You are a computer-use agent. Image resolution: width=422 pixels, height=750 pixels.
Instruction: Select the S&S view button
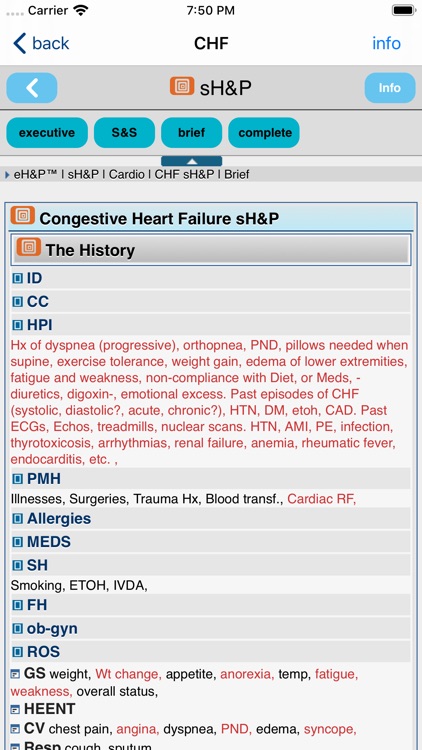pos(124,132)
